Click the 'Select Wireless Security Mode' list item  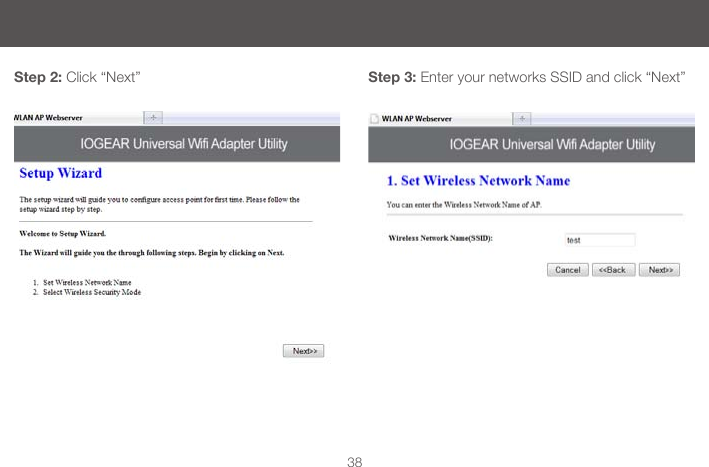[x=92, y=292]
